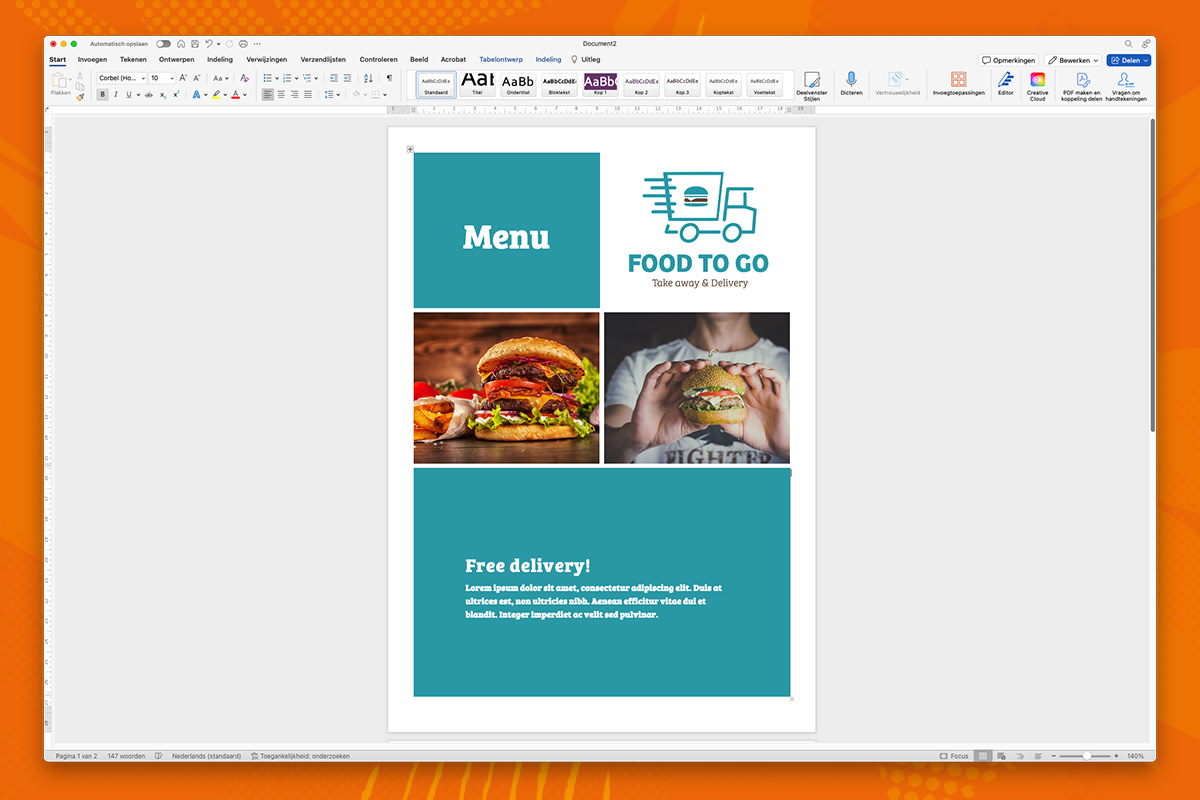Viewport: 1200px width, 800px height.
Task: Click the Undo arrow icon
Action: click(208, 44)
